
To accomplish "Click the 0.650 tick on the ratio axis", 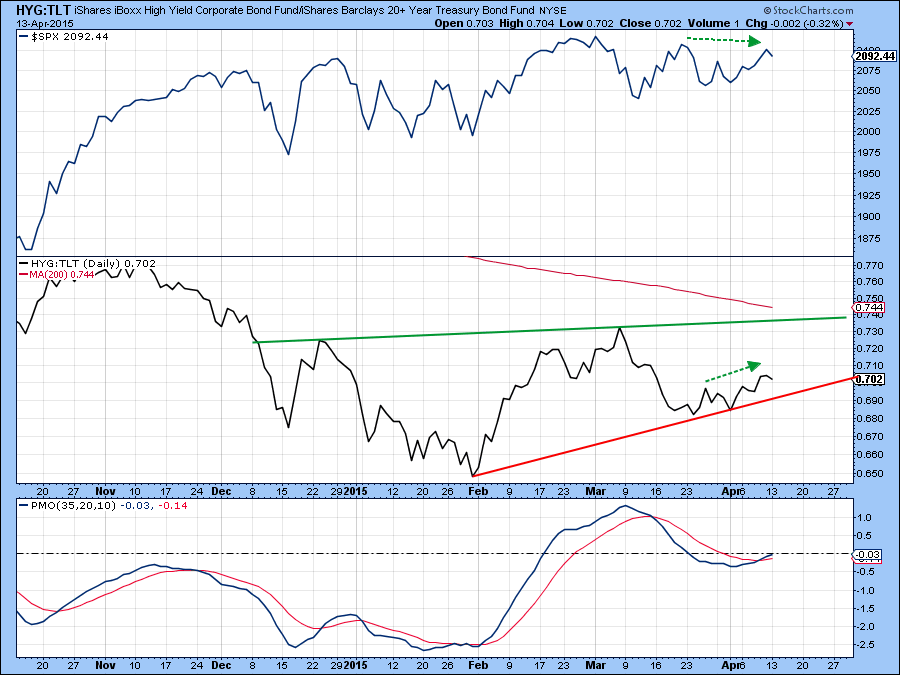I will [x=869, y=474].
